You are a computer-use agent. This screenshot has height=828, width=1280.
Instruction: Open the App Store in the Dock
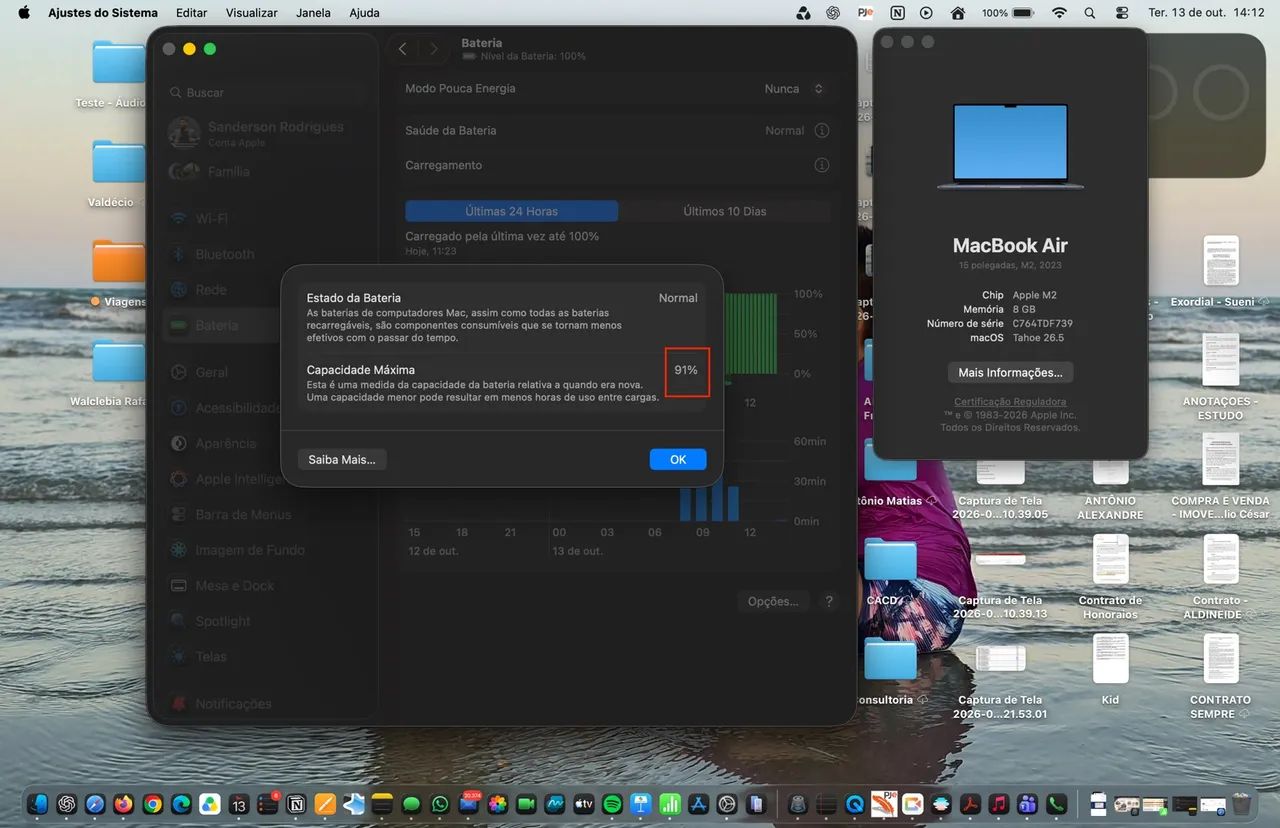pos(699,804)
